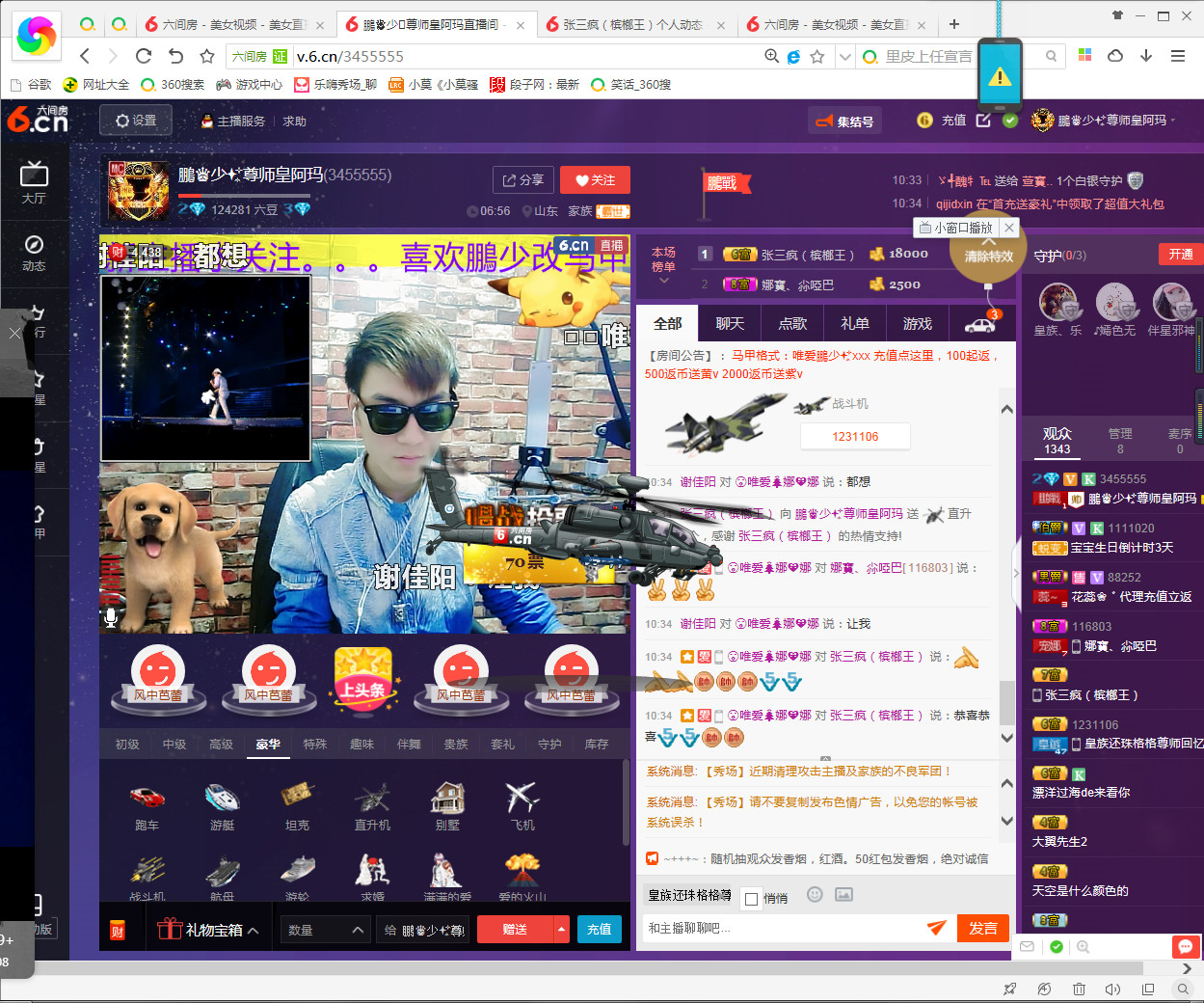Screen dimensions: 1204x1003
Task: Open the 动态 feed sidebar icon
Action: pos(34,253)
